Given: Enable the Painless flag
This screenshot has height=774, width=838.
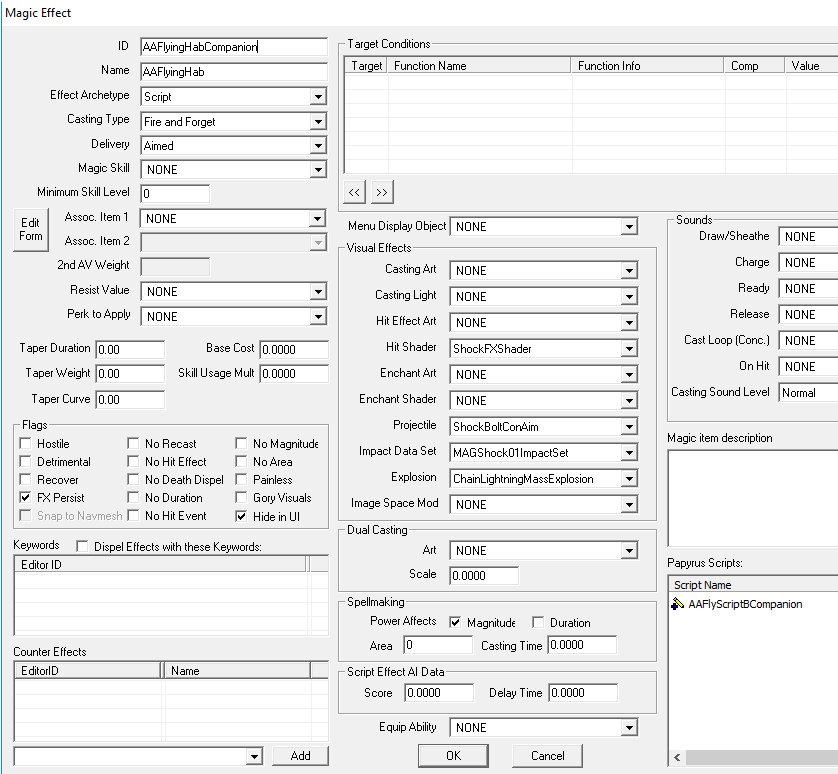Looking at the screenshot, I should [241, 479].
